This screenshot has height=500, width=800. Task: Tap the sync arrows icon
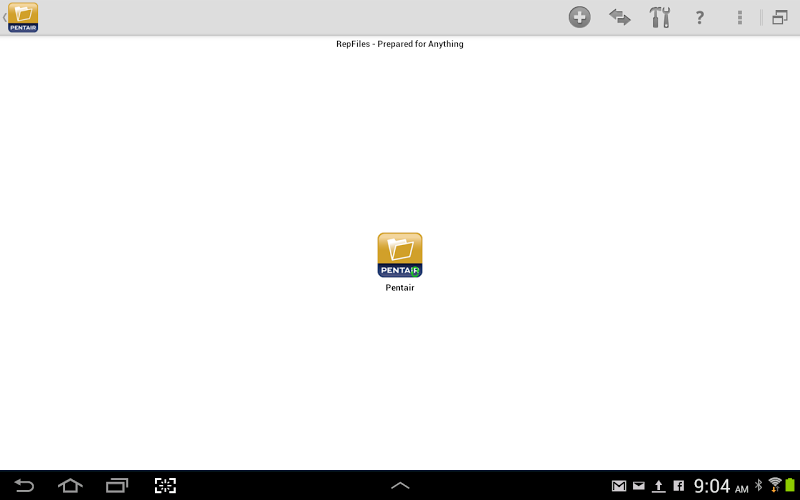click(x=619, y=17)
